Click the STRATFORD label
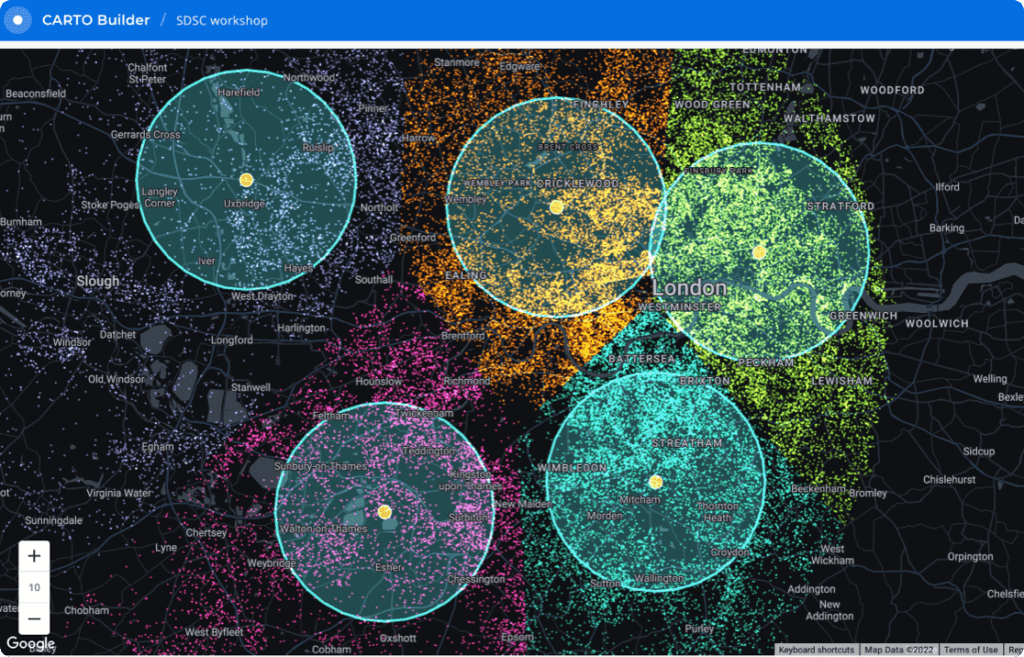1024x657 pixels. (840, 206)
